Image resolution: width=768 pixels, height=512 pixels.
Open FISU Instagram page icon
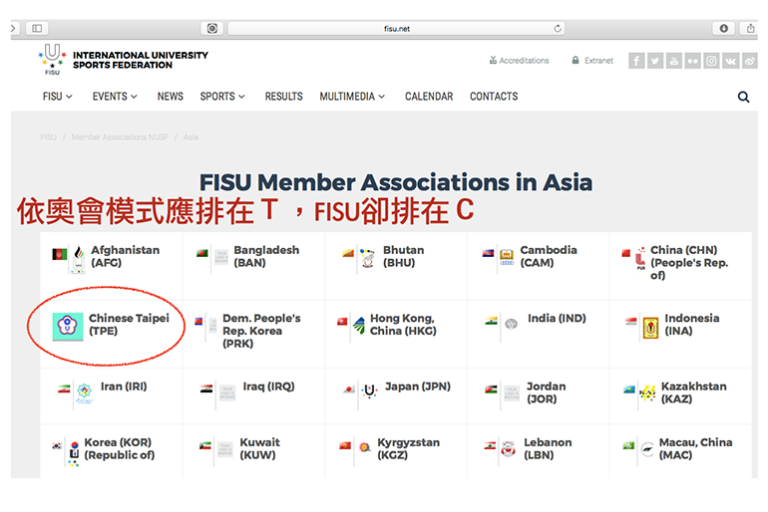[x=712, y=61]
